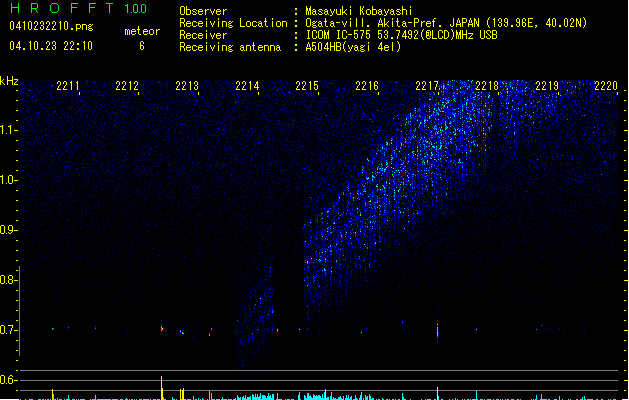Click the 2217 time axis marker

point(427,86)
